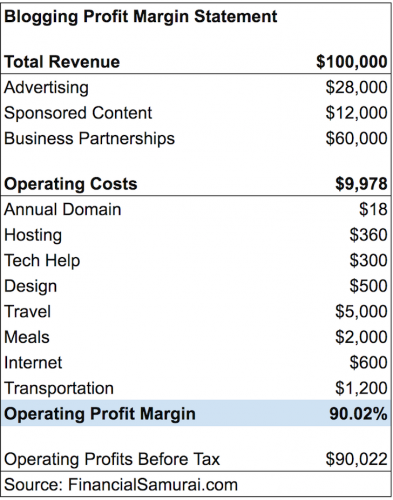
Task: Select the $60,000 partnerships amount
Action: 356,138
